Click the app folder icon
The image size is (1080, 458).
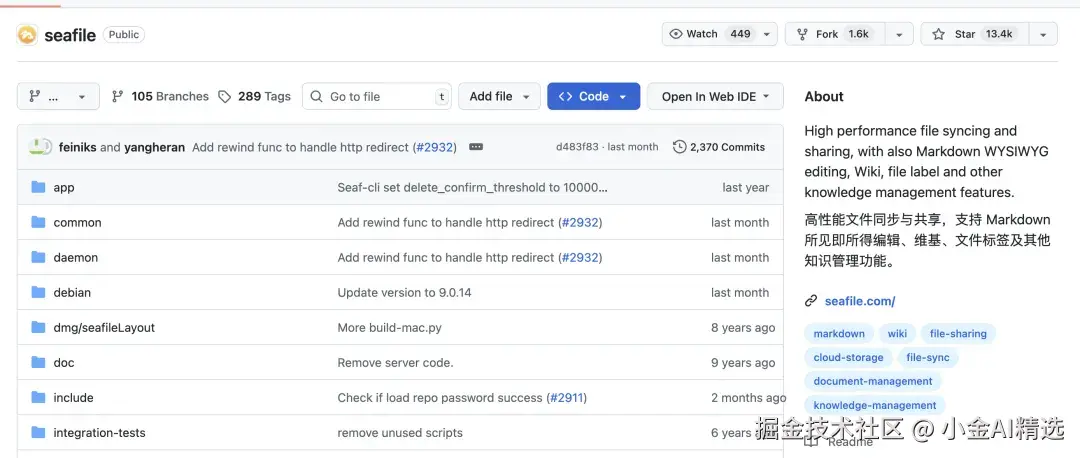(39, 187)
